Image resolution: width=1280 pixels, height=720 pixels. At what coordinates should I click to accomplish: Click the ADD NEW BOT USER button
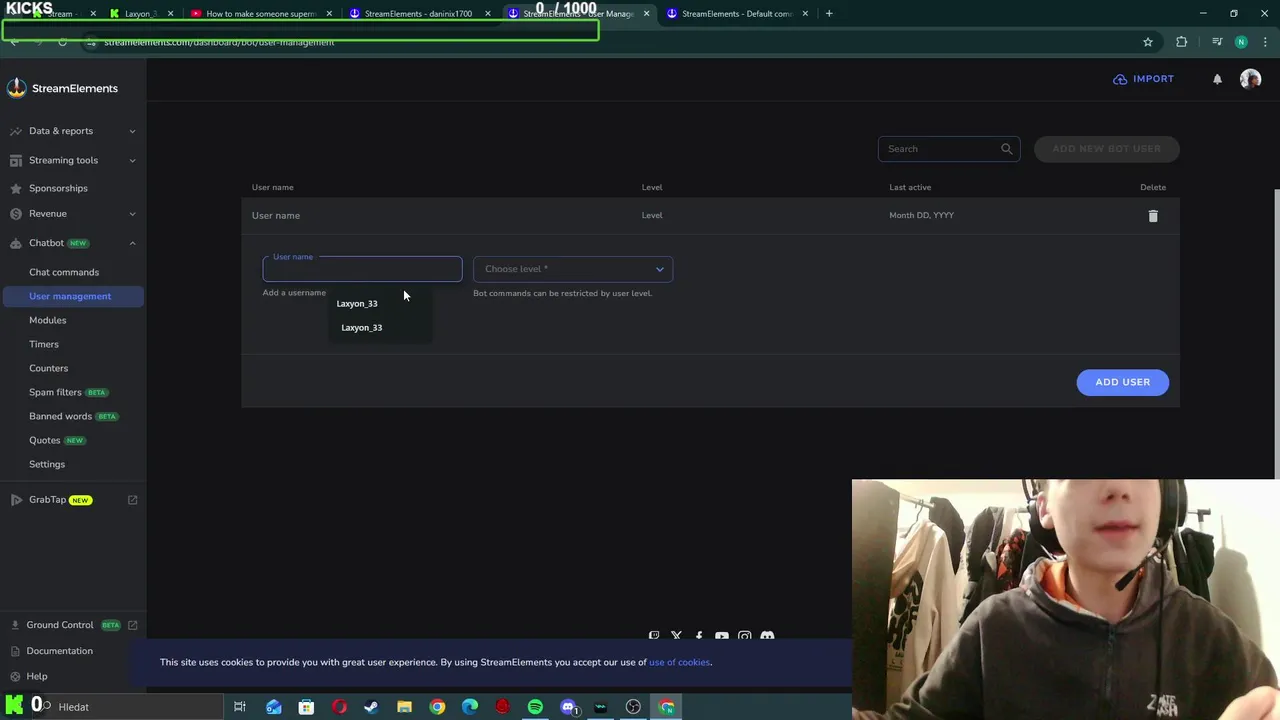[x=1107, y=149]
